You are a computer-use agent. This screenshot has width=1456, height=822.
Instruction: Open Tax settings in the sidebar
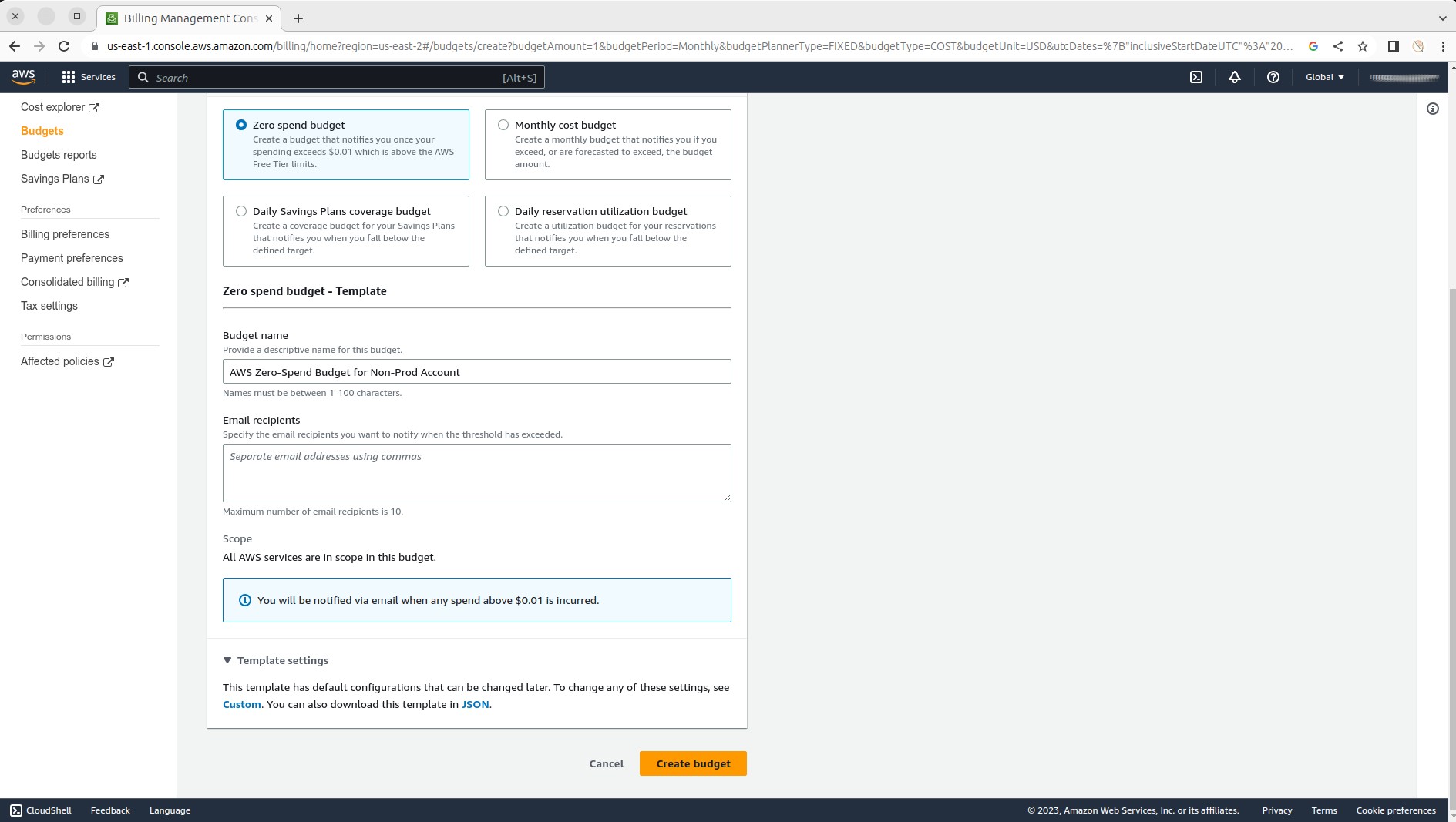[x=49, y=306]
